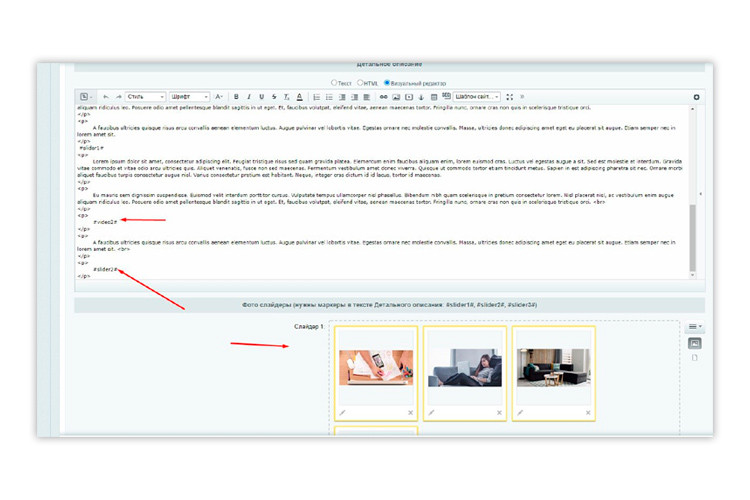Open the Шрифт font dropdown
This screenshot has width=750, height=500.
[189, 97]
